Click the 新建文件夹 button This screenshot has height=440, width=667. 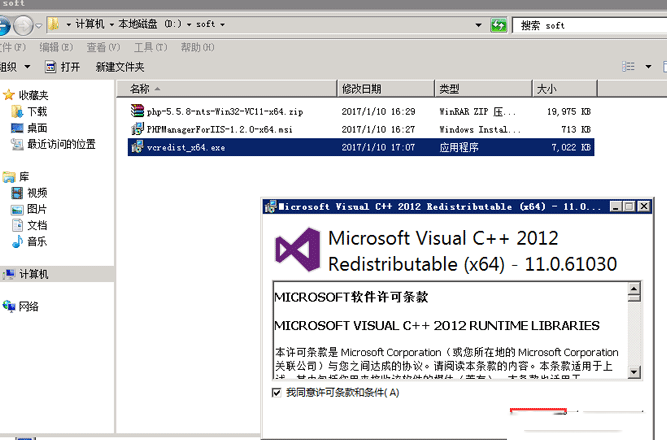click(120, 67)
